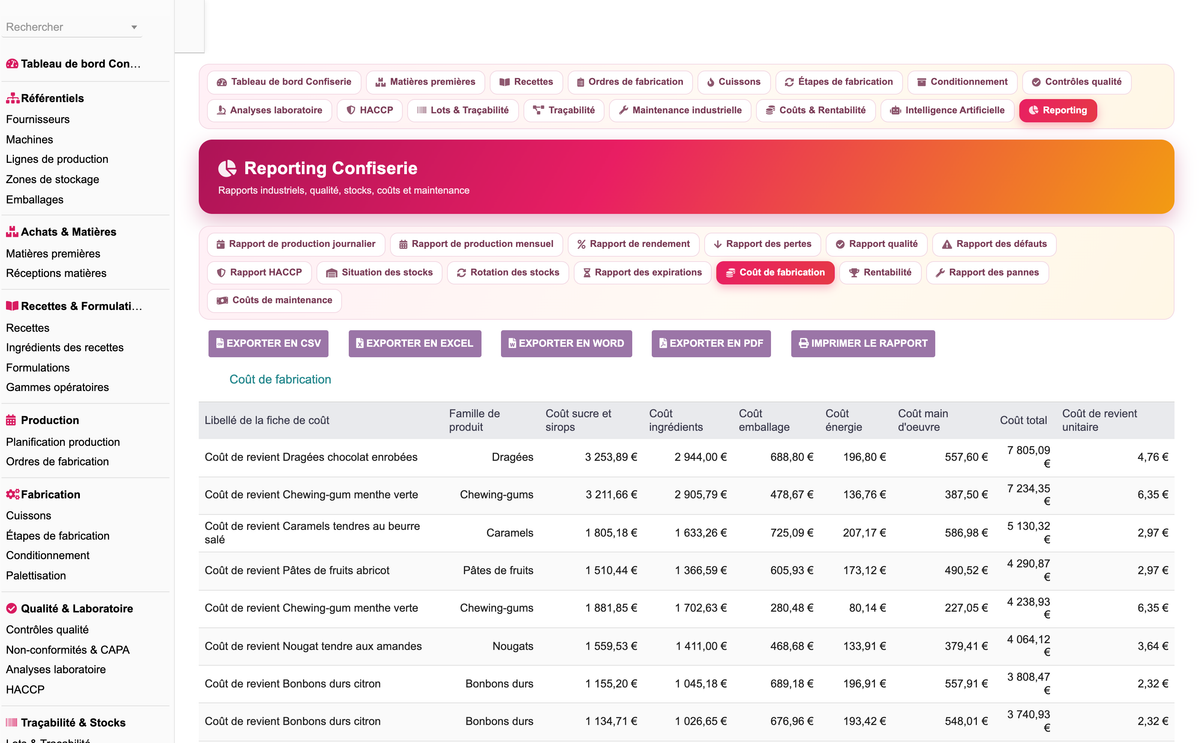
Task: Click the Coûts & Rentabilité coins icon
Action: [x=770, y=110]
